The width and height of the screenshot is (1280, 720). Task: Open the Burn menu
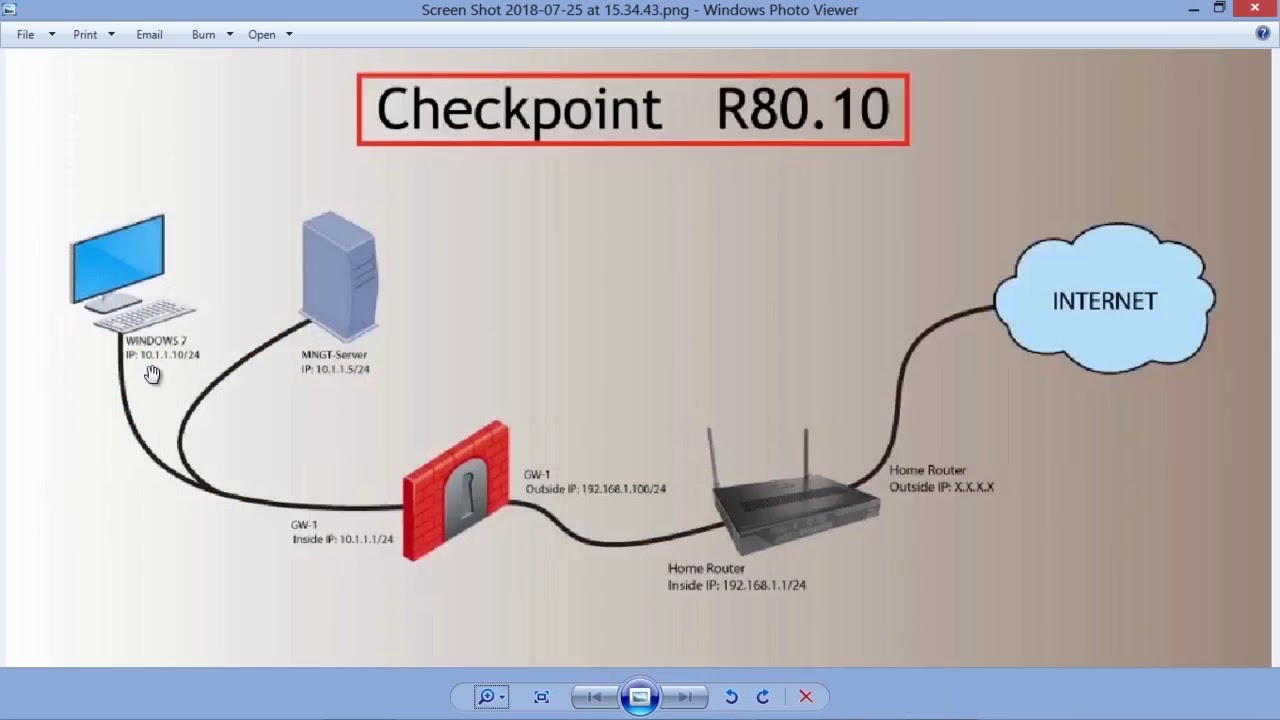tap(203, 34)
